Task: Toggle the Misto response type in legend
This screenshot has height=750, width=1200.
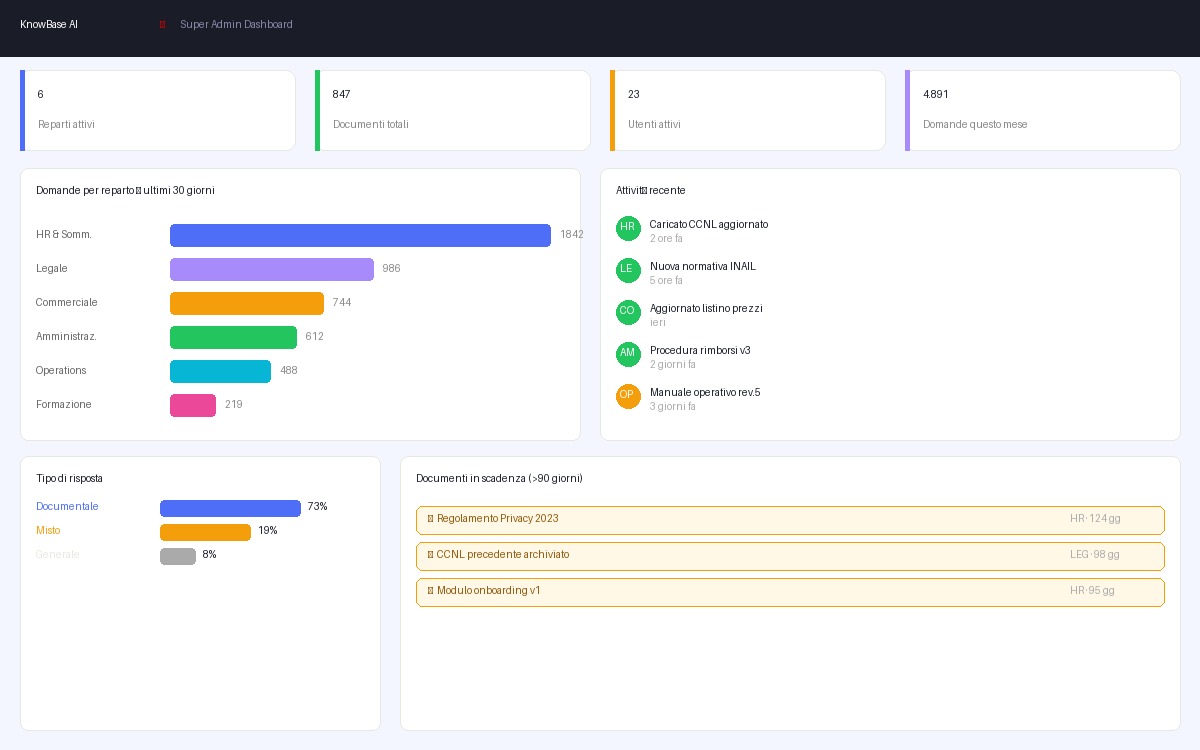Action: (x=48, y=531)
